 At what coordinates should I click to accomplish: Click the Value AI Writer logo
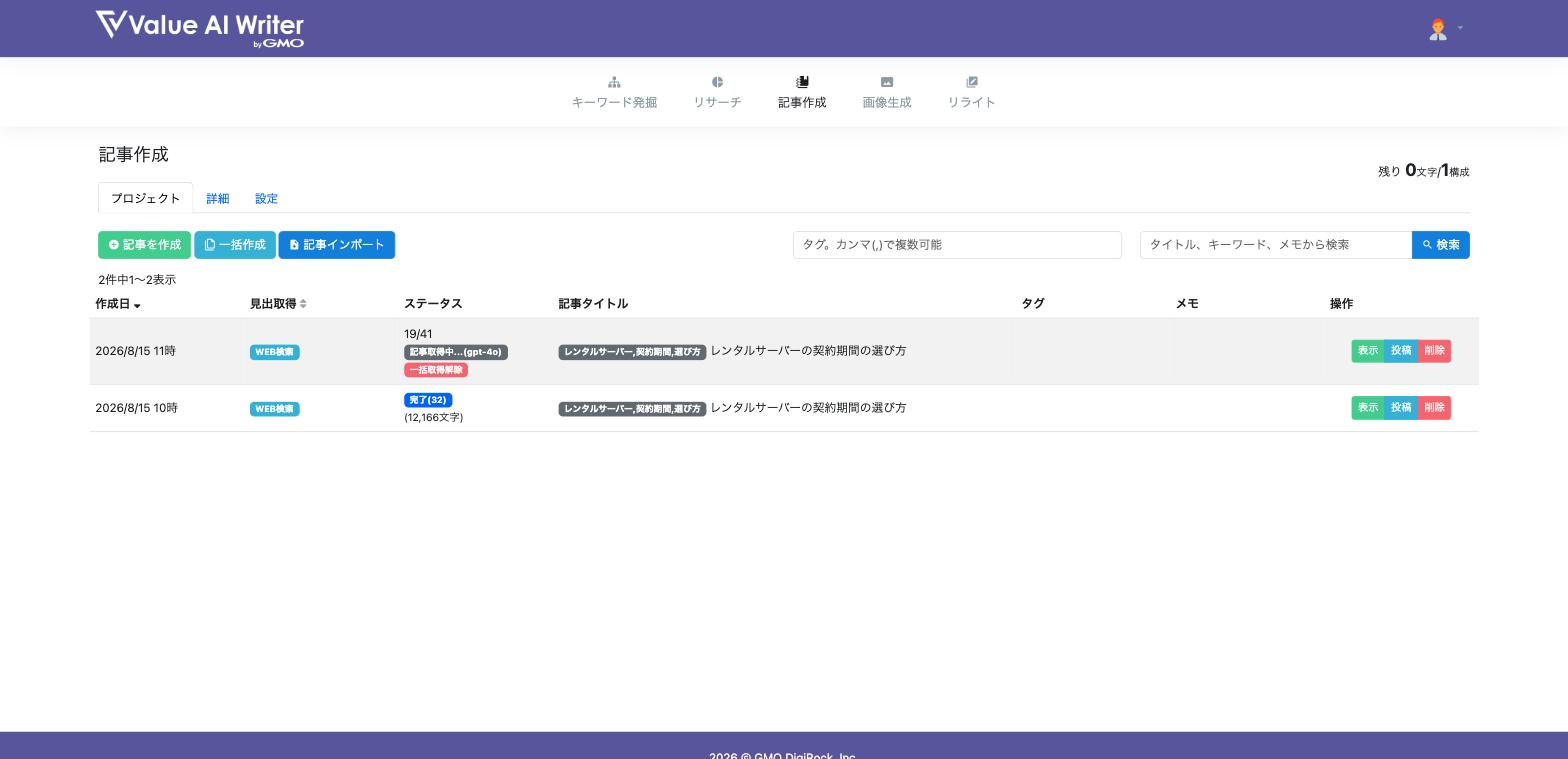tap(200, 29)
